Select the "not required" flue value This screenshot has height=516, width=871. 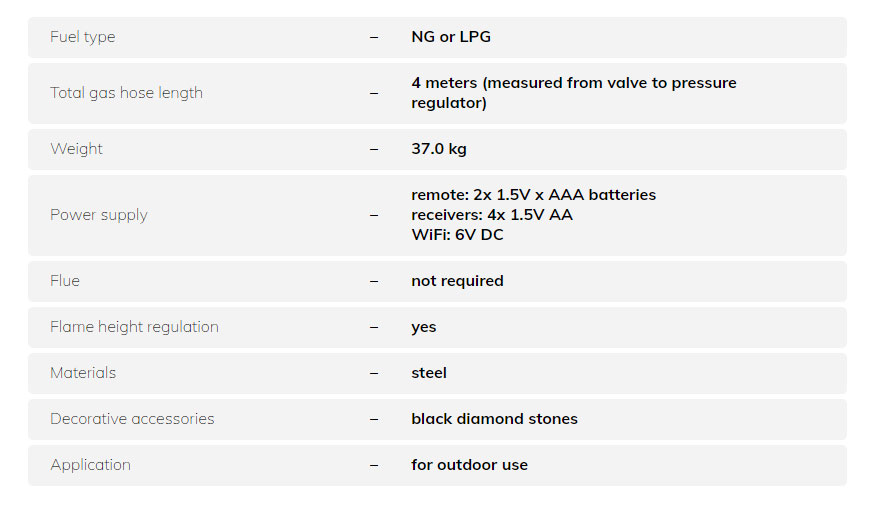coord(457,281)
